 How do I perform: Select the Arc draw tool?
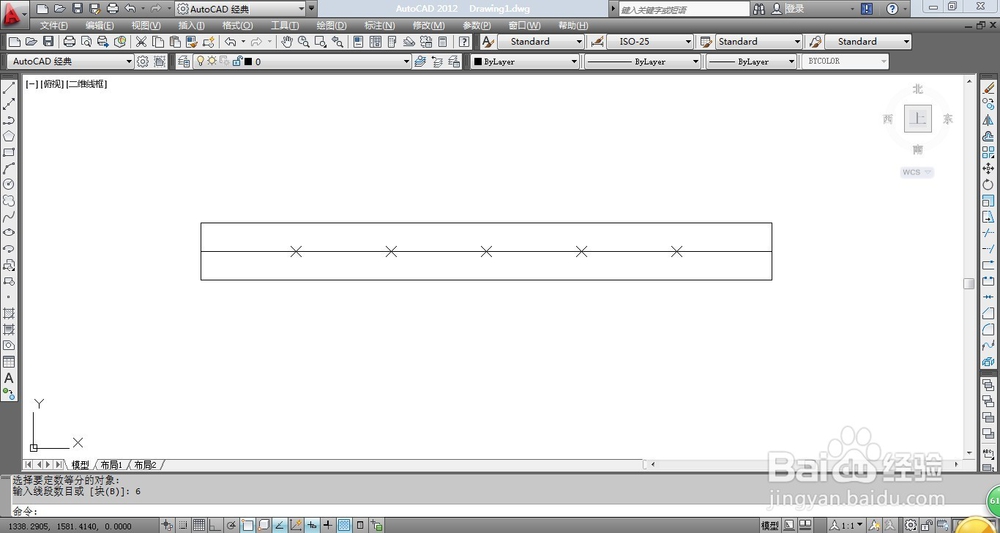coord(9,168)
